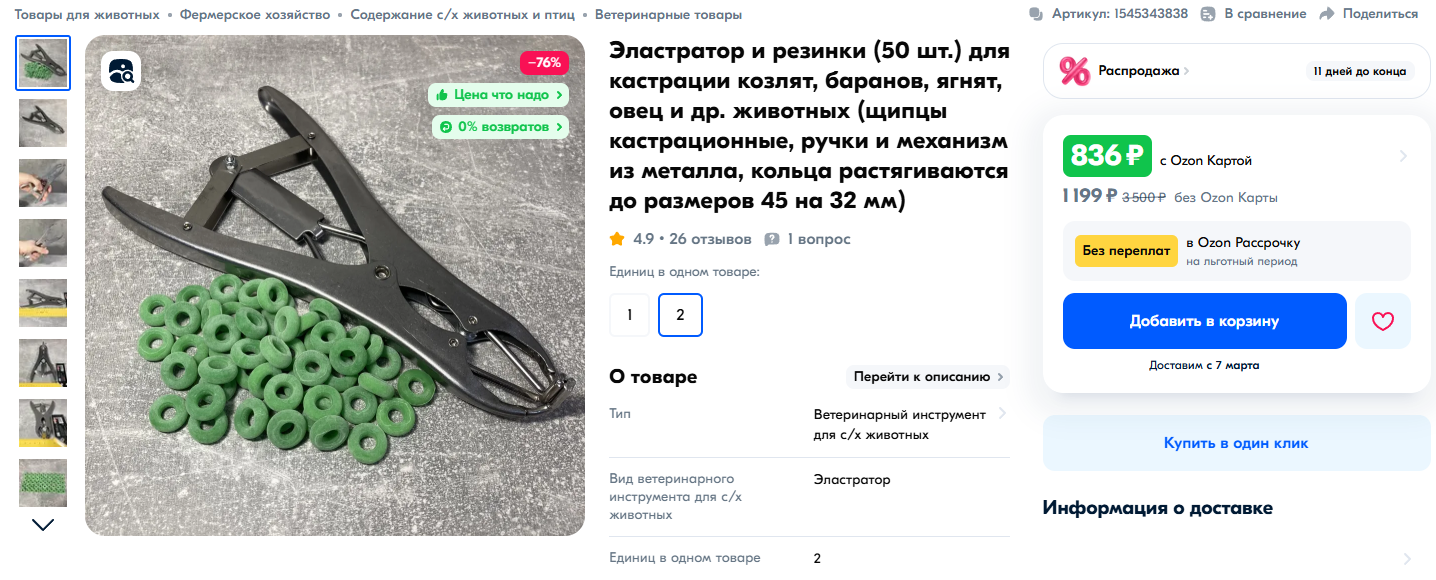Click the heart favorite icon
Screen dimensions: 1436x580
[x=1382, y=321]
